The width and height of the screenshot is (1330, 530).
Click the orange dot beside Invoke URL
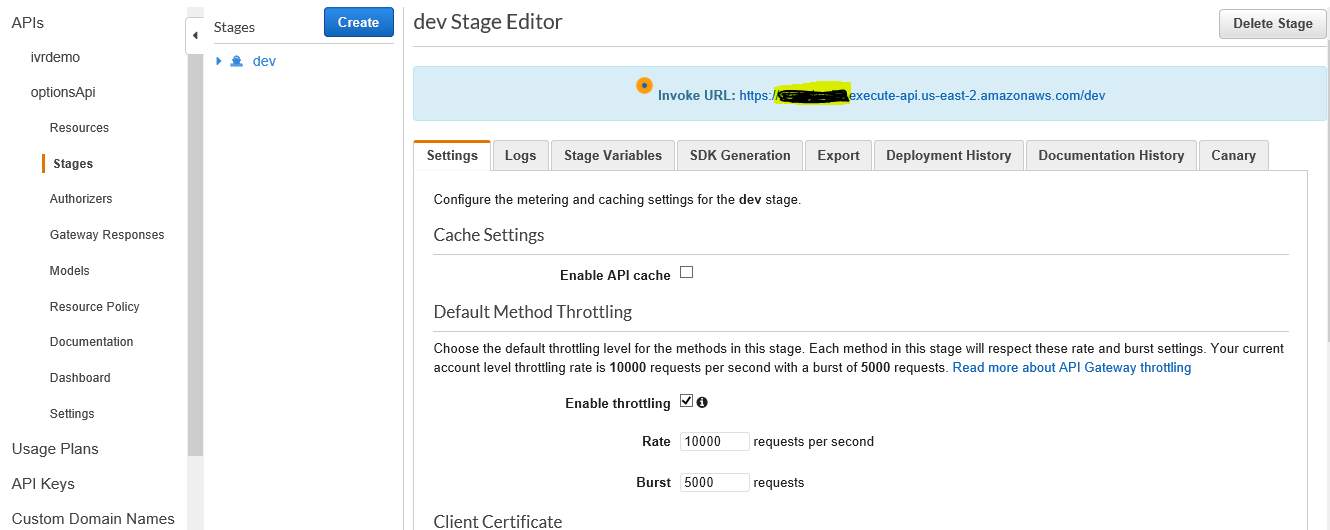644,86
